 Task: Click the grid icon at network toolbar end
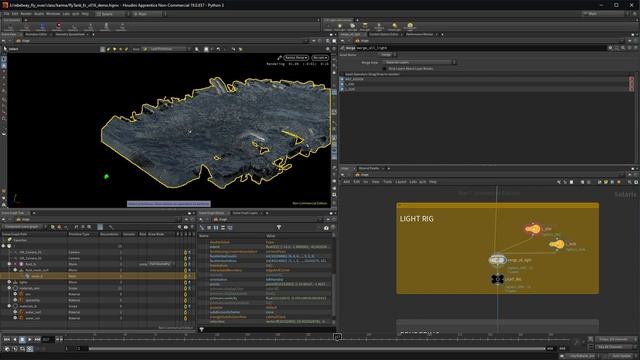pos(636,182)
